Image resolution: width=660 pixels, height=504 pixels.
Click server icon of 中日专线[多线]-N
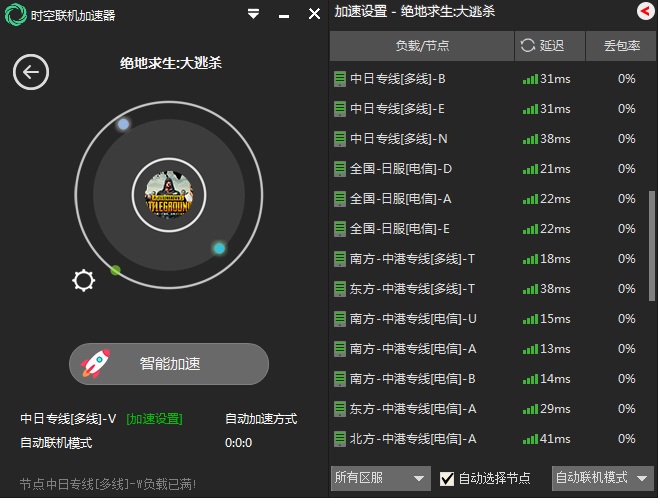pyautogui.click(x=339, y=139)
